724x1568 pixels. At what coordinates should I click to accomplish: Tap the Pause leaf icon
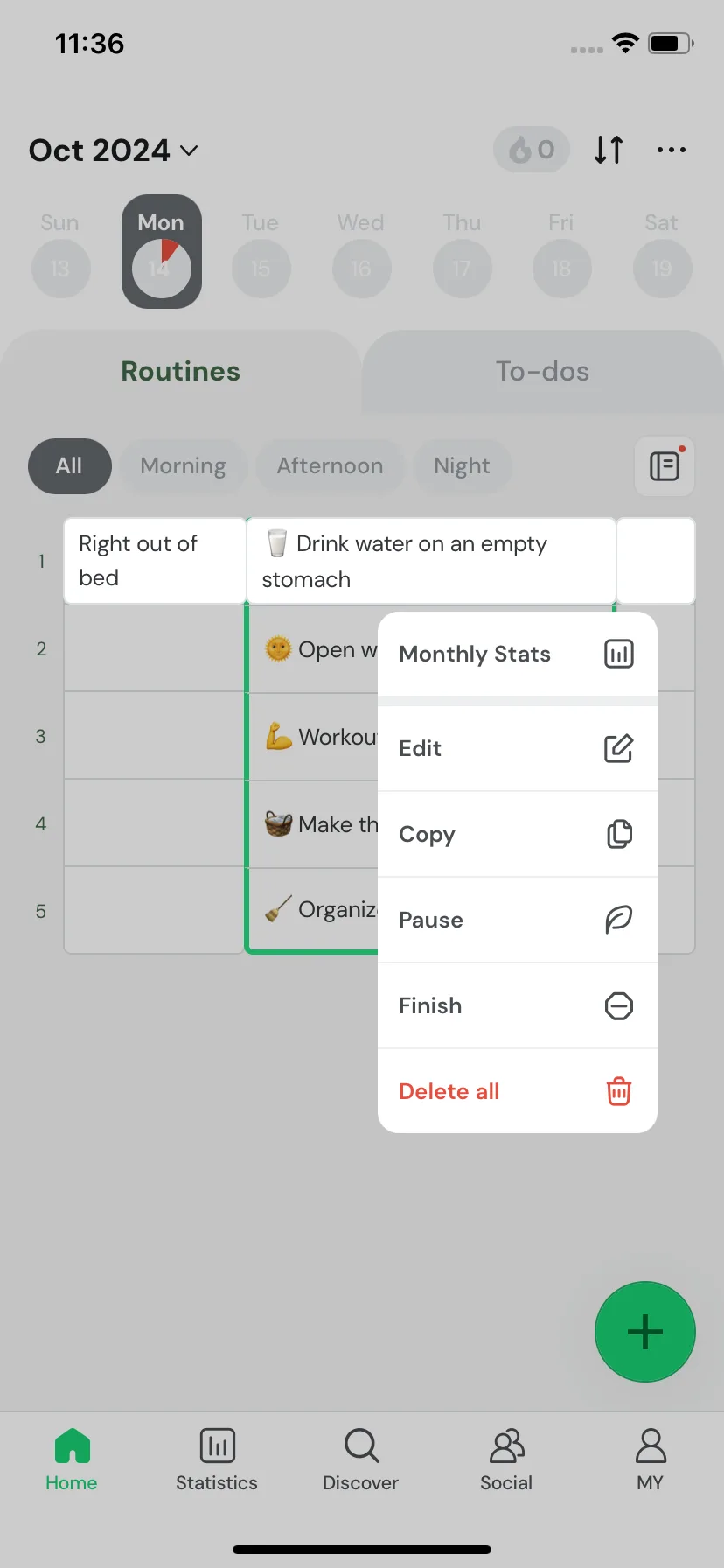pos(618,920)
